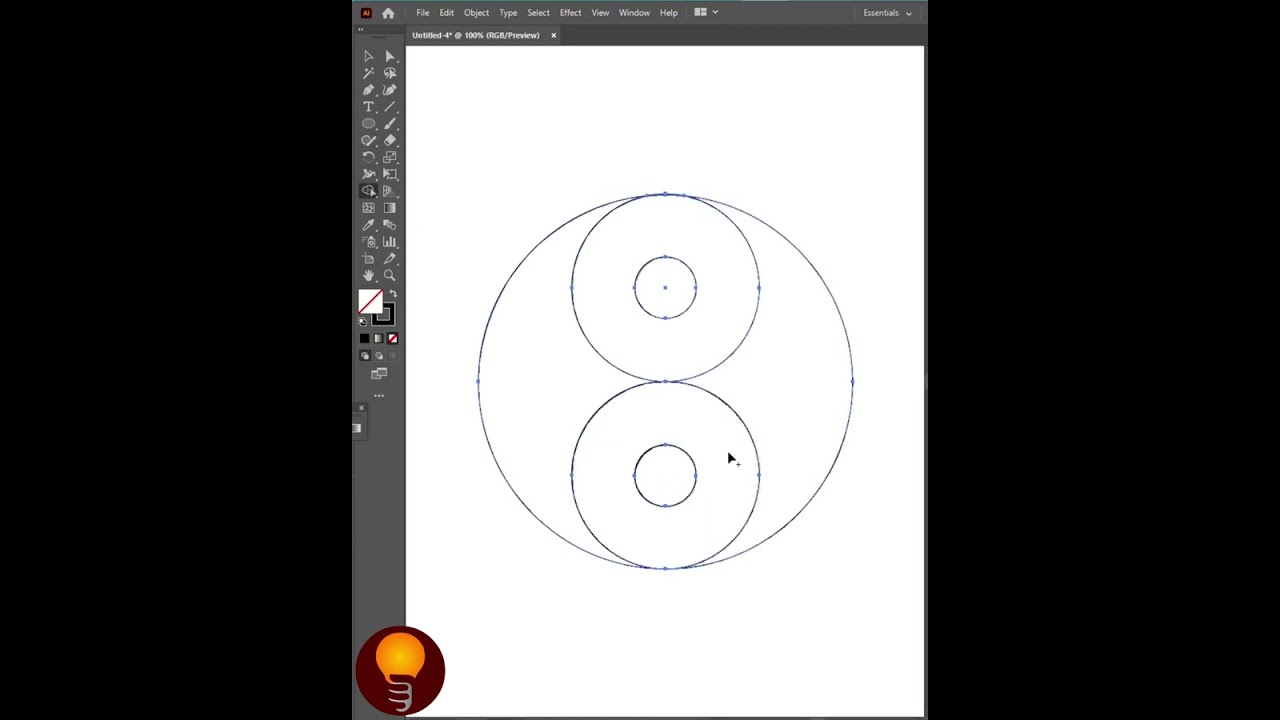Screen dimensions: 1280x720
Task: Activate the Type tool
Action: 368,107
